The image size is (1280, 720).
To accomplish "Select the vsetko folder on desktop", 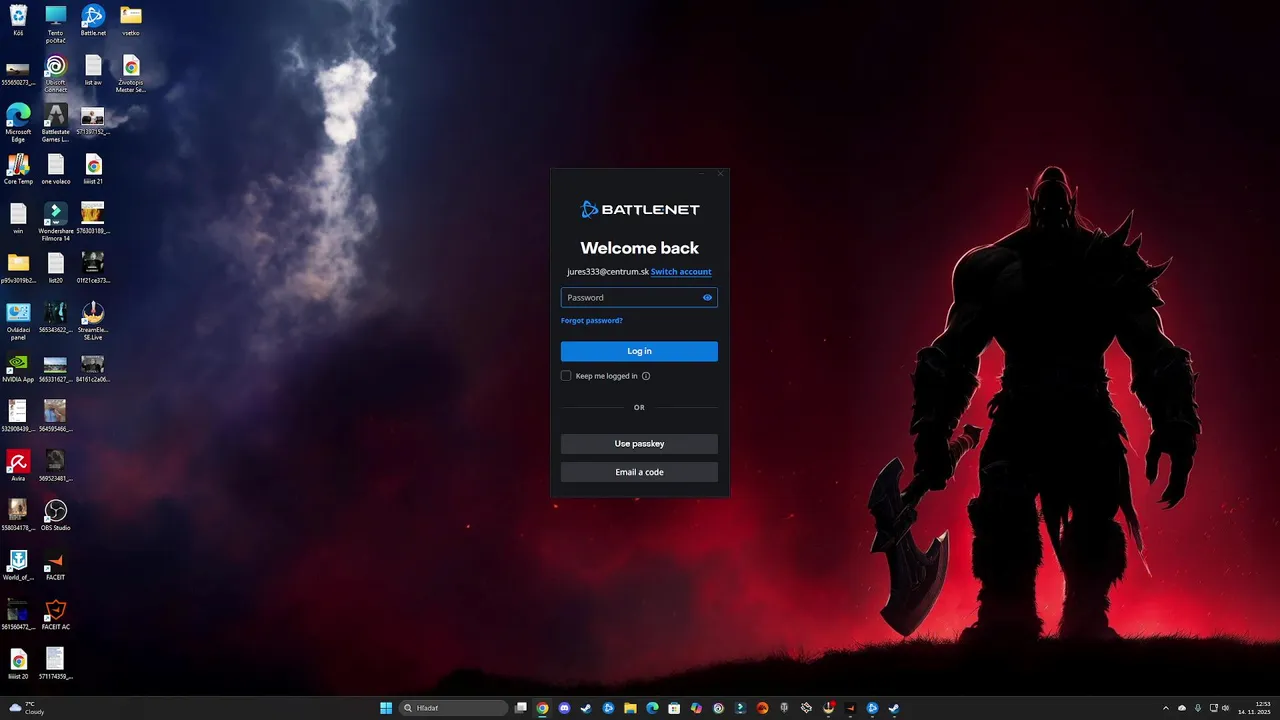I will coord(130,20).
